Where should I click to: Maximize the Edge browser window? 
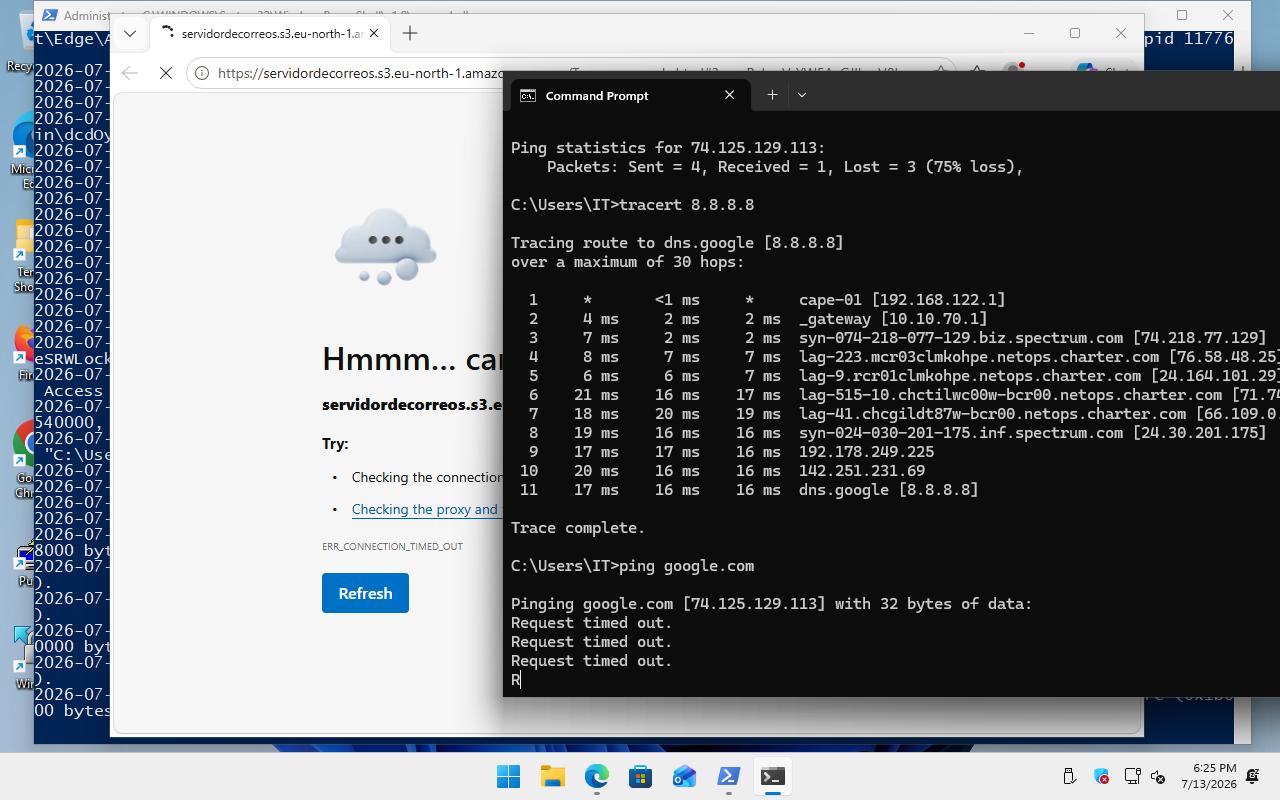[1075, 33]
